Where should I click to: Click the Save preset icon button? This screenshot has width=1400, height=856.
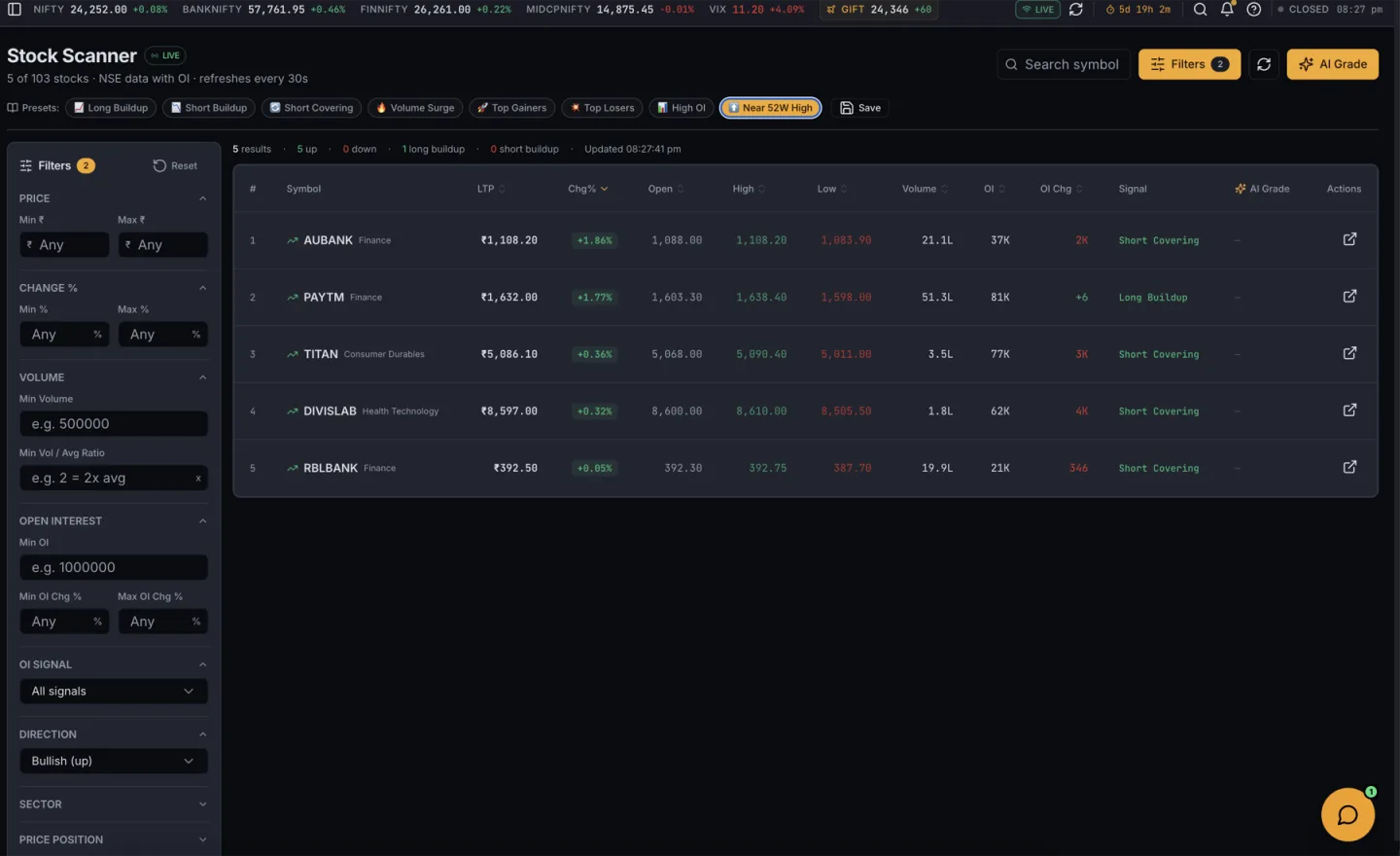860,108
